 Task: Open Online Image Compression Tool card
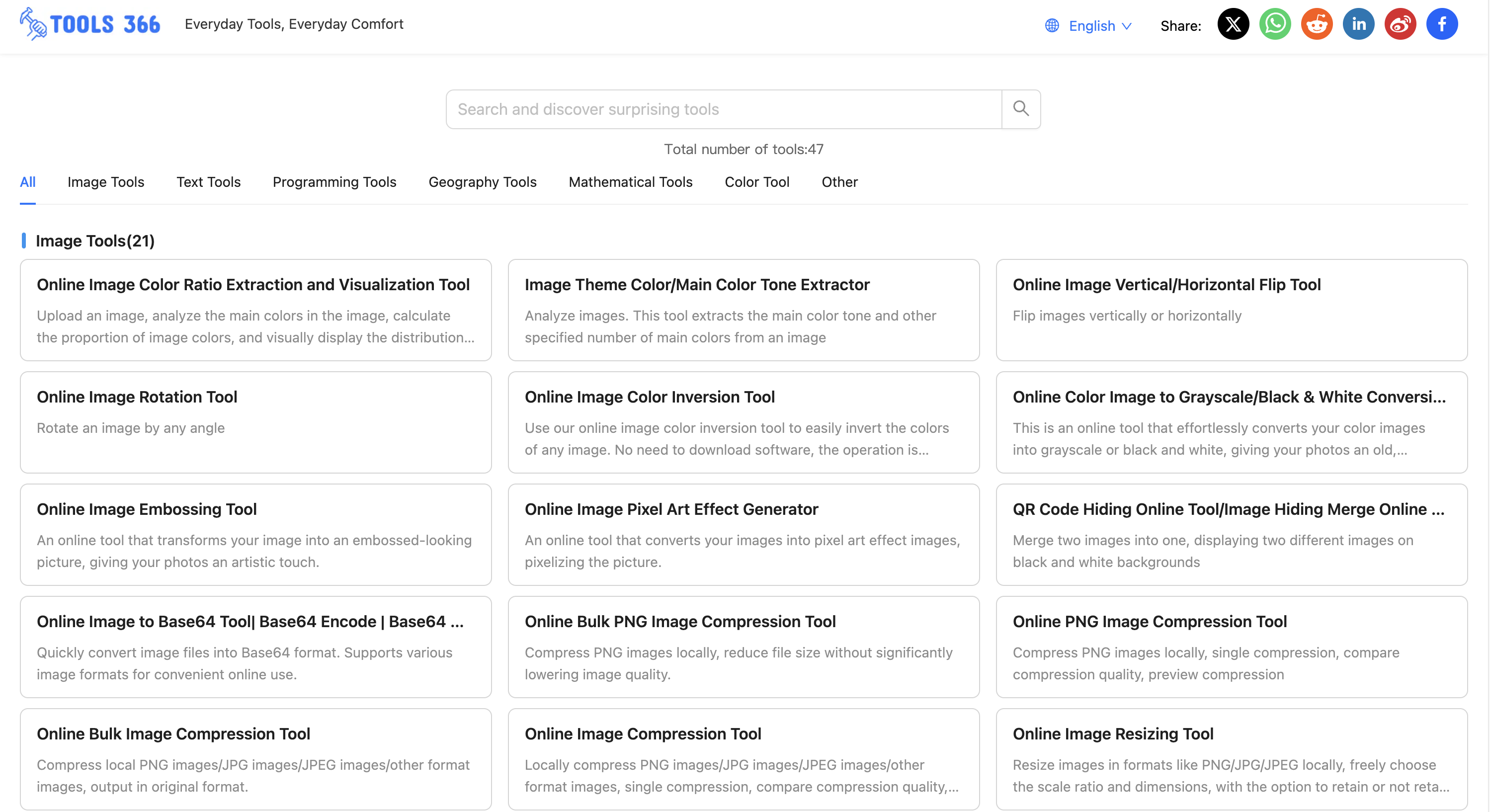tap(744, 759)
